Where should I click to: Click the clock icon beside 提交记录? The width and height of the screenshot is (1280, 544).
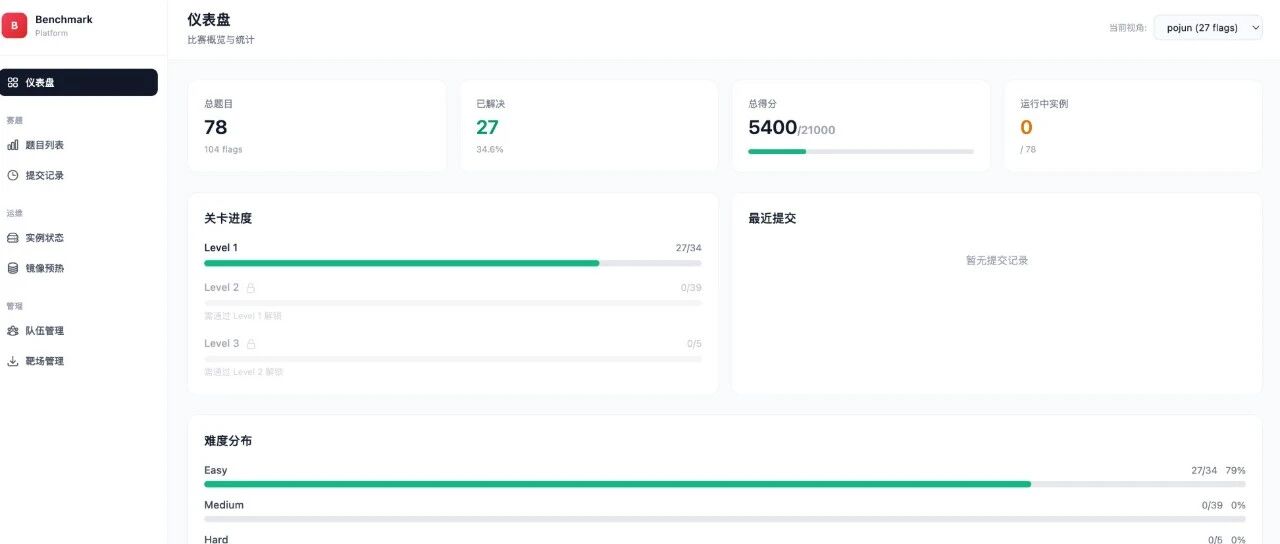pyautogui.click(x=13, y=175)
